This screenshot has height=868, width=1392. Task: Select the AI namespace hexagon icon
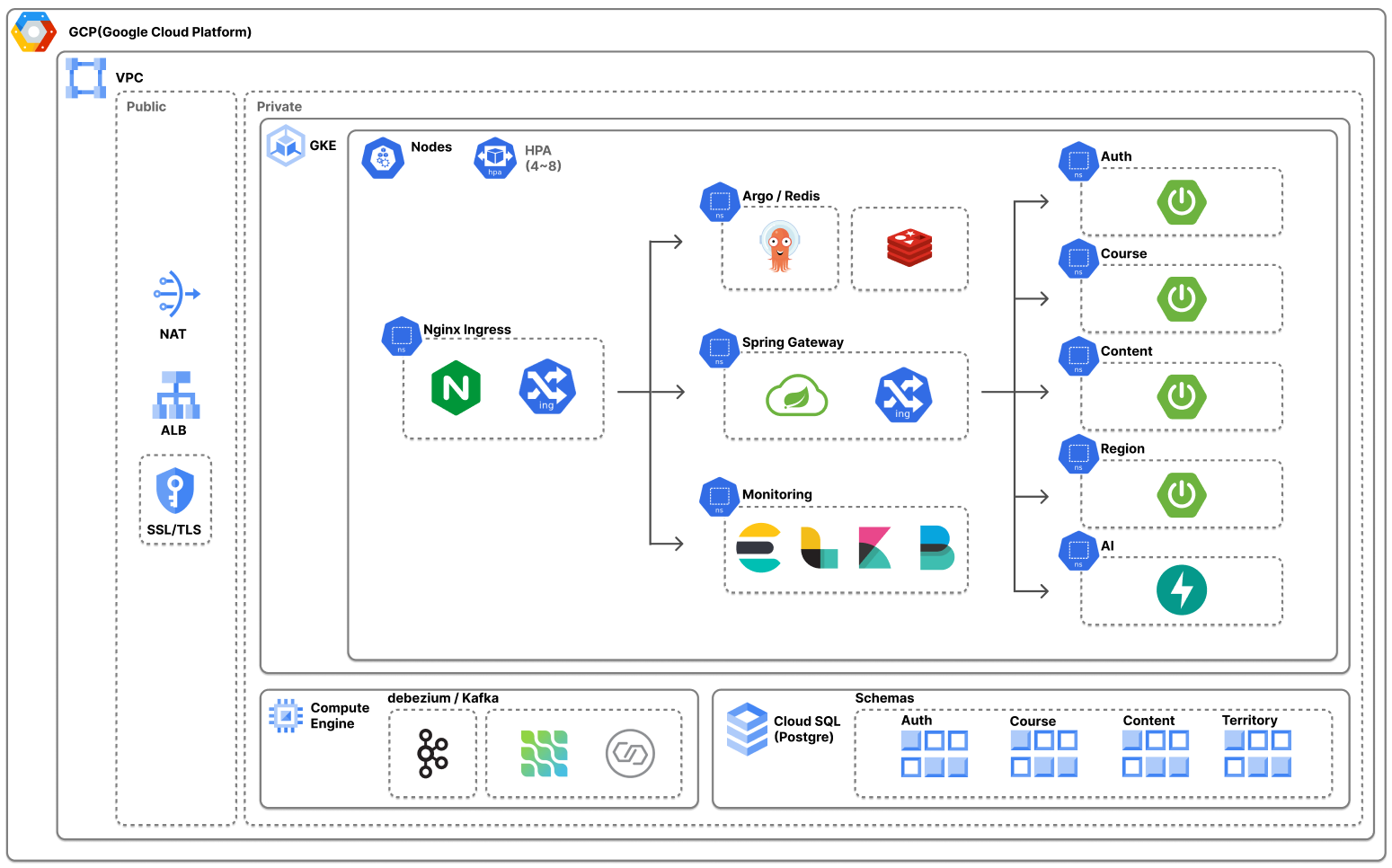[x=1078, y=552]
